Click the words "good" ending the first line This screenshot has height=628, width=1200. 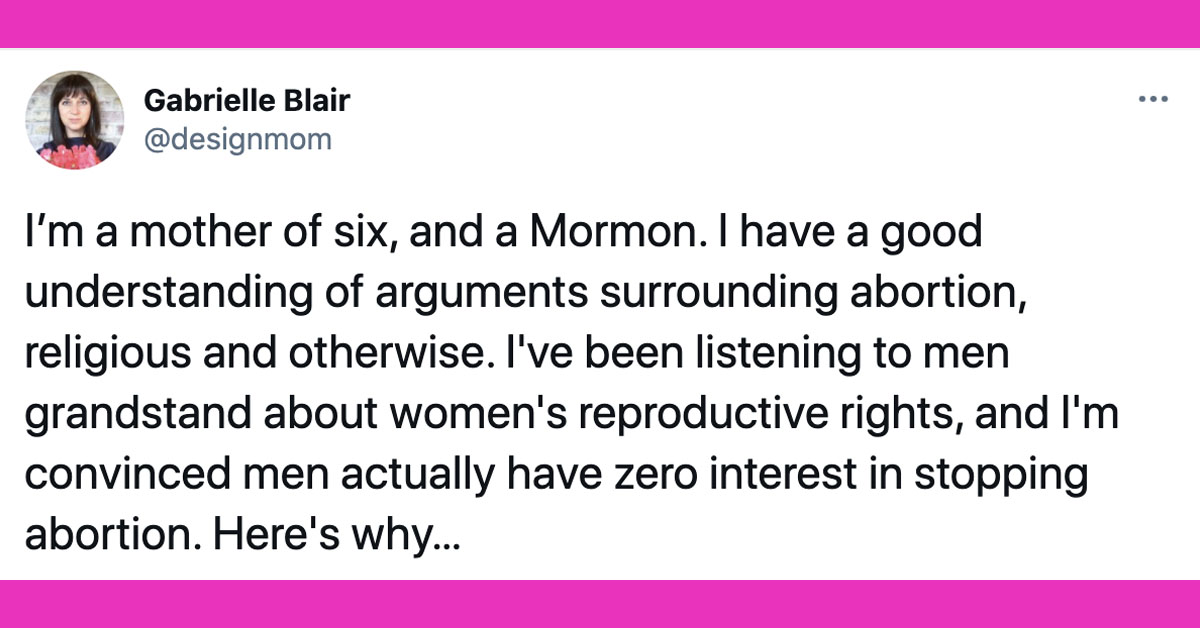click(x=936, y=235)
